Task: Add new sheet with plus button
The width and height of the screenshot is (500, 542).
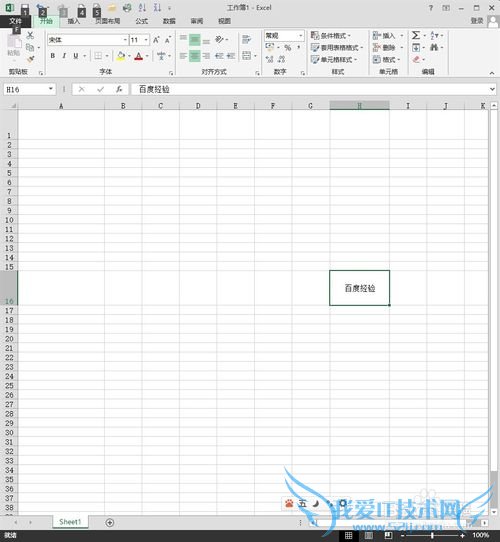Action: pyautogui.click(x=110, y=523)
